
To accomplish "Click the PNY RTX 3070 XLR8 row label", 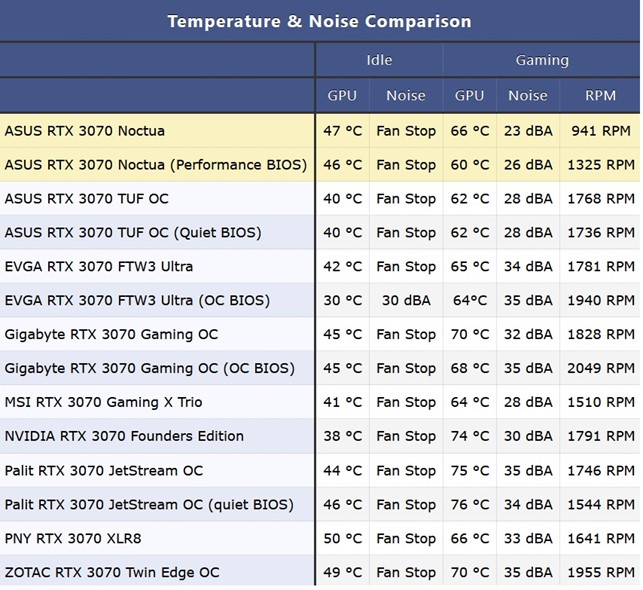I will 73,539.
